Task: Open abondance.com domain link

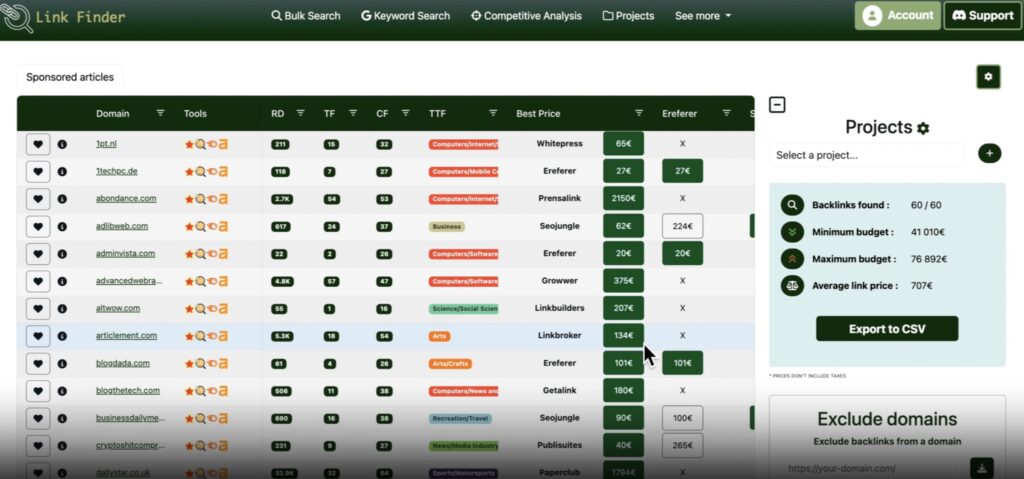Action: [126, 199]
